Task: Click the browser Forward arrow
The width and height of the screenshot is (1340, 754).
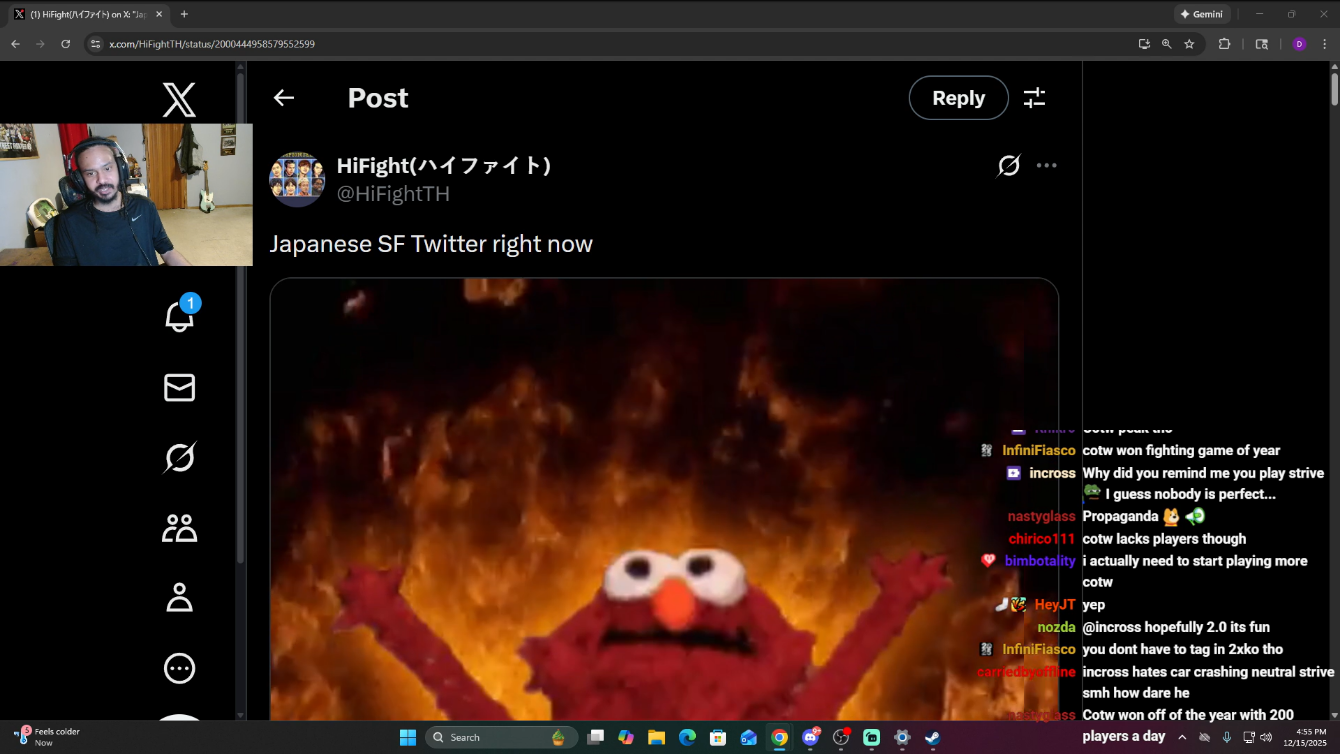Action: (40, 44)
